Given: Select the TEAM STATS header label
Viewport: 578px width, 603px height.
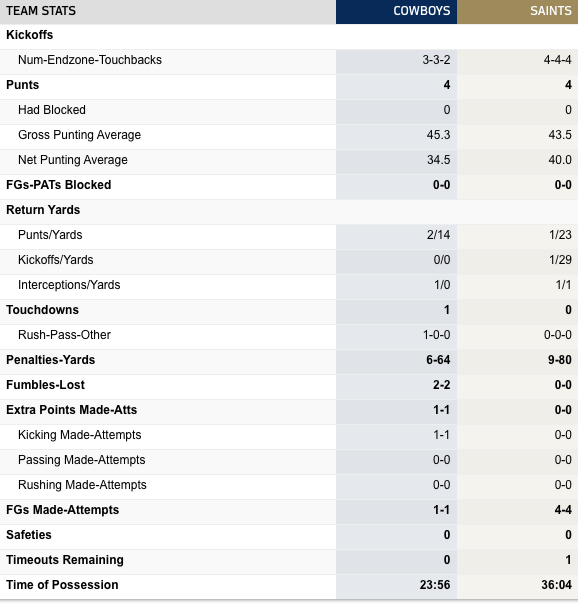Looking at the screenshot, I should 41,11.
